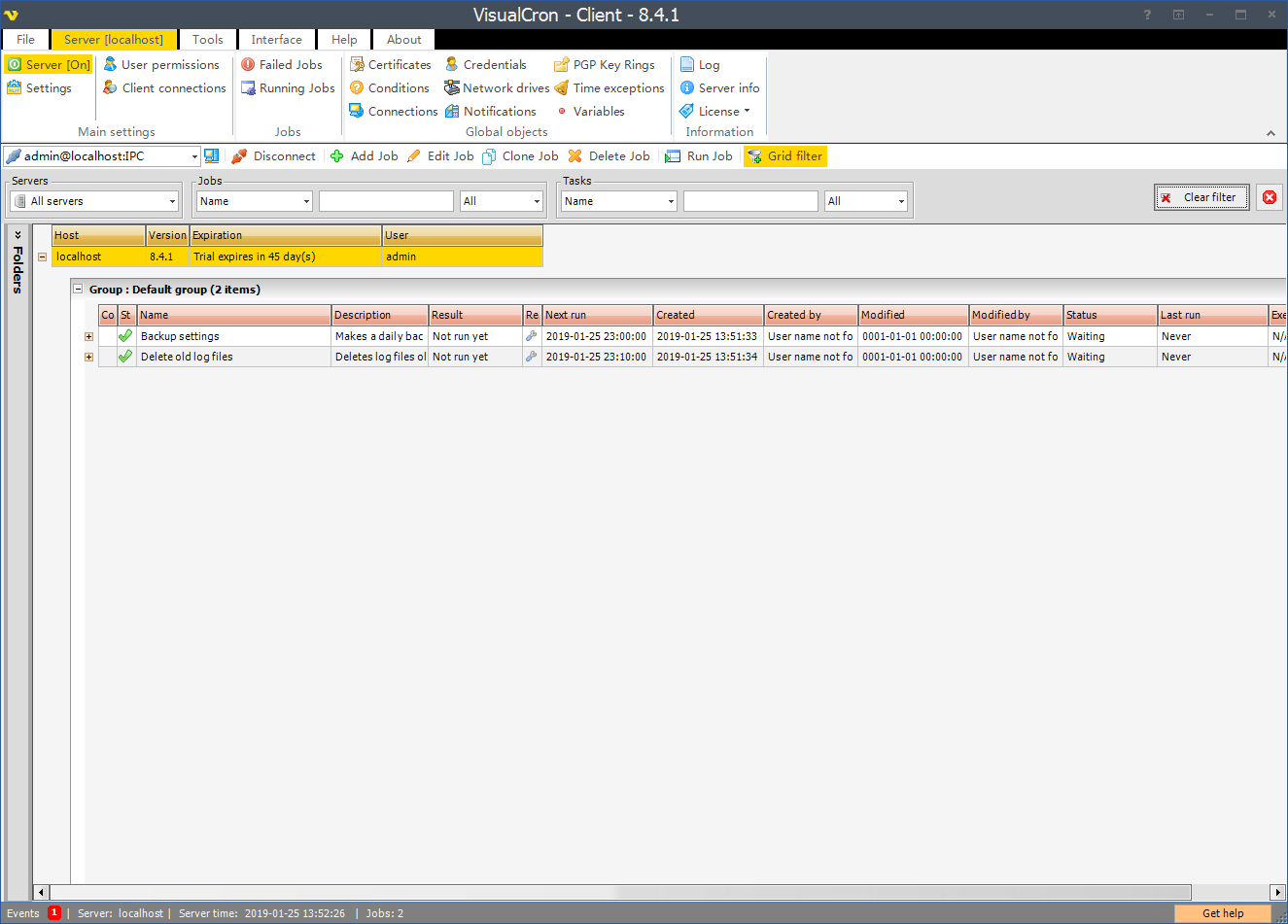Image resolution: width=1288 pixels, height=924 pixels.
Task: Open the License dropdown menu
Action: click(x=715, y=111)
